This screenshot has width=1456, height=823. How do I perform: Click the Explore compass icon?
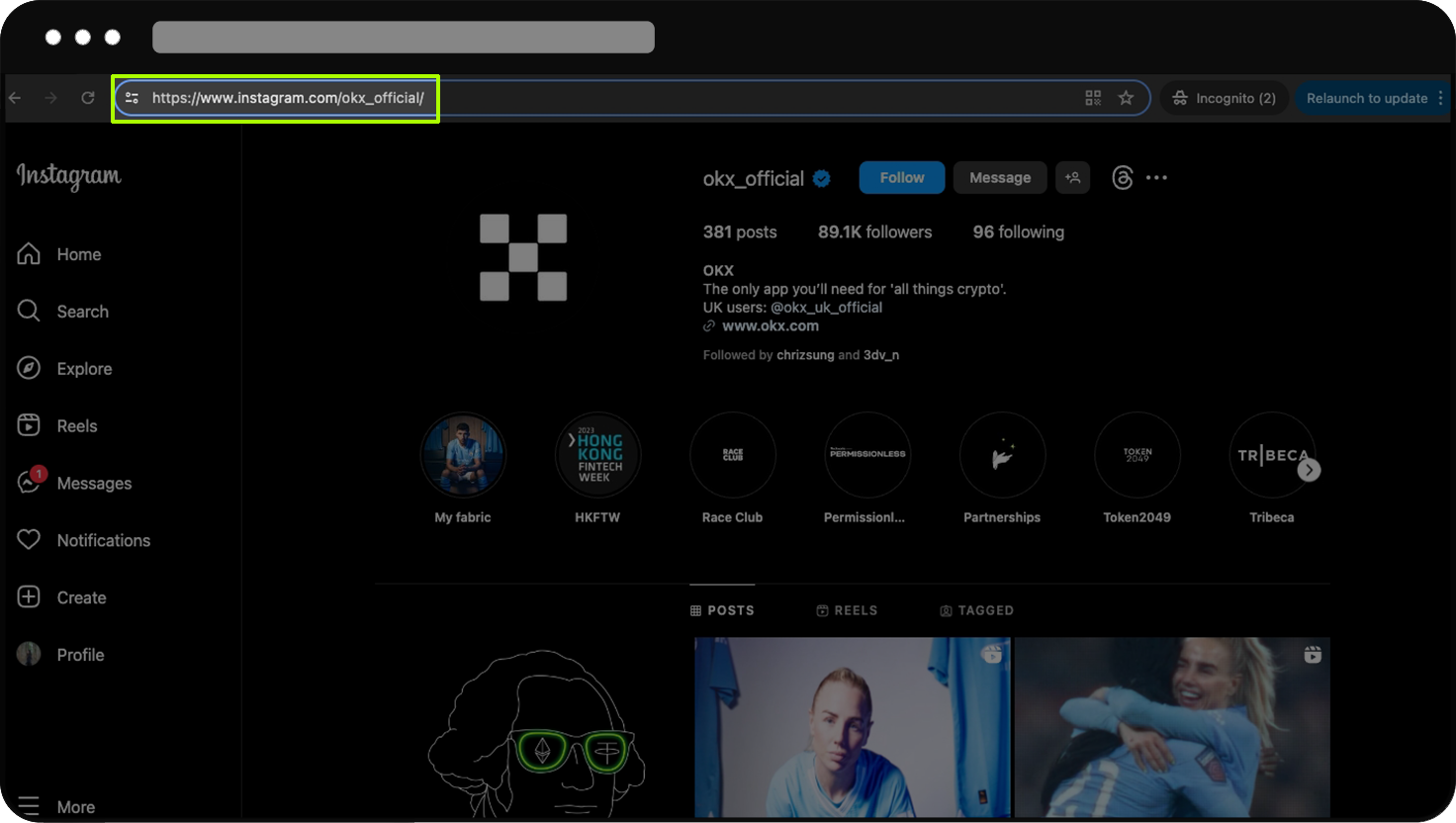[x=29, y=368]
